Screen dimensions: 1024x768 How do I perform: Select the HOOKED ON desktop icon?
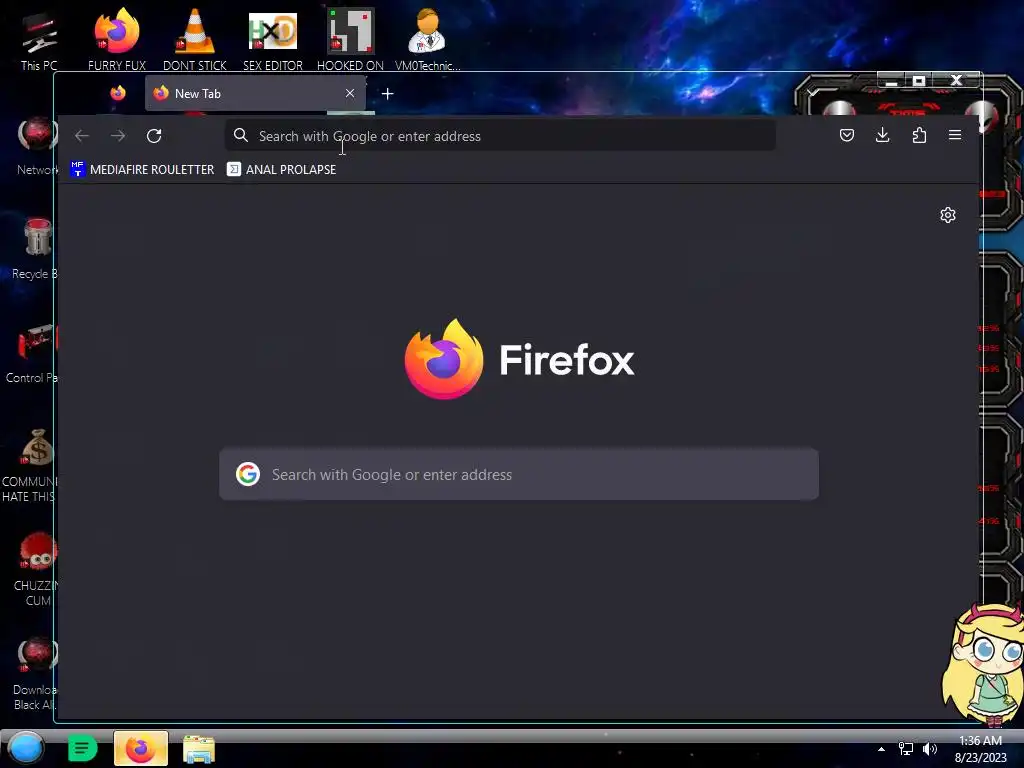(350, 39)
